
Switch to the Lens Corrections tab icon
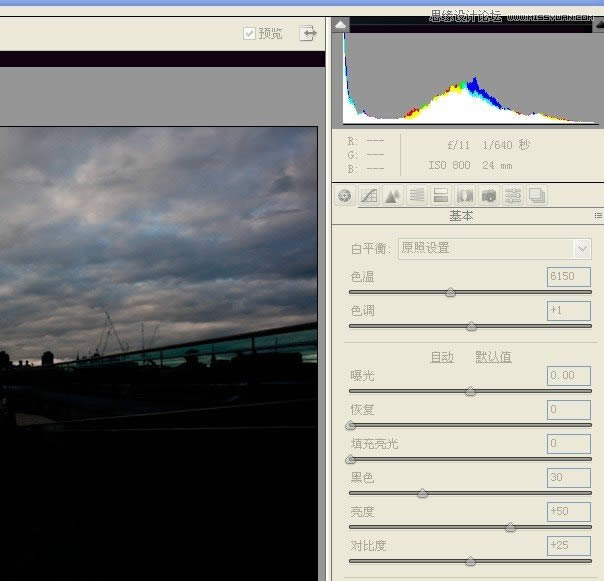click(x=465, y=196)
